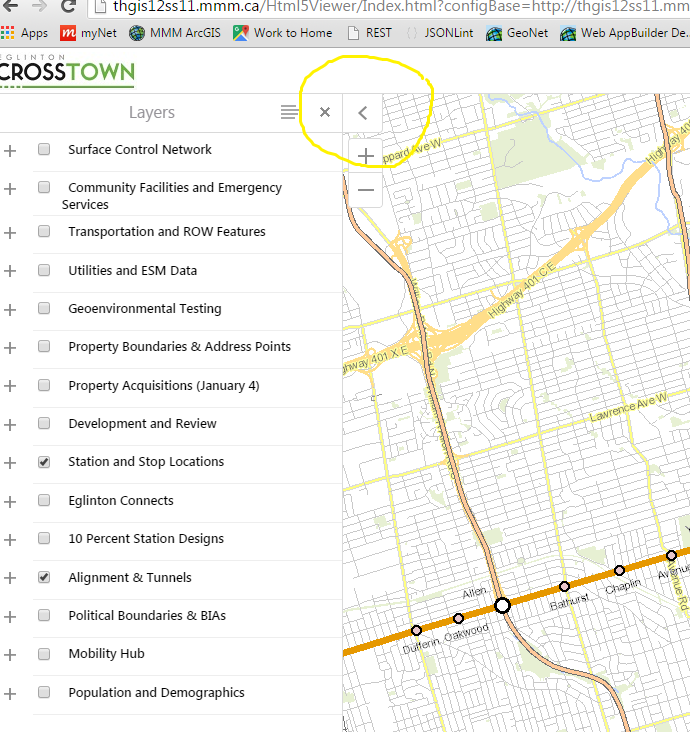This screenshot has height=732, width=690.
Task: Go back in browser history
Action: tap(10, 6)
